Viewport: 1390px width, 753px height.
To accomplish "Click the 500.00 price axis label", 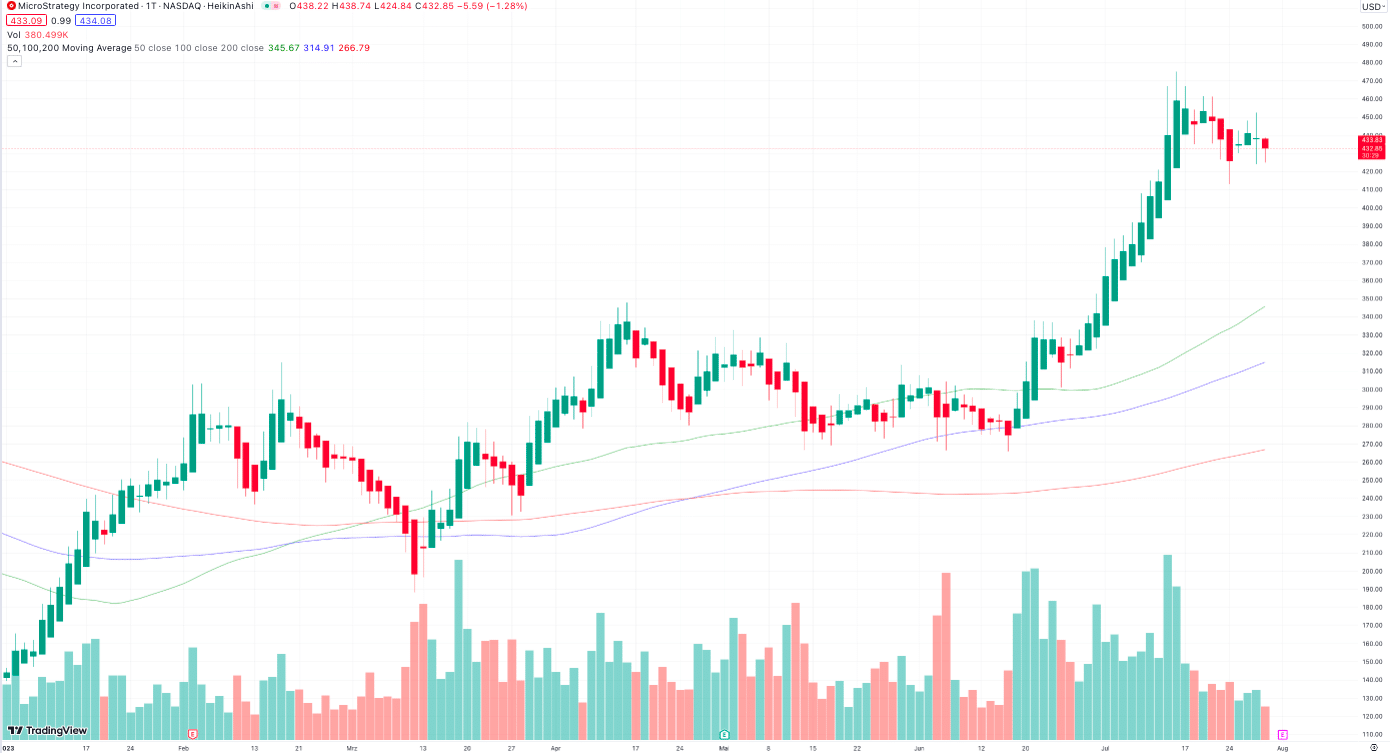I will [1371, 26].
